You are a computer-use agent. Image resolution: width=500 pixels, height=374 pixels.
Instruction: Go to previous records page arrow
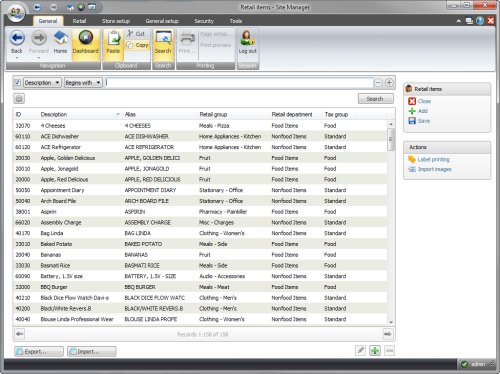(20, 334)
